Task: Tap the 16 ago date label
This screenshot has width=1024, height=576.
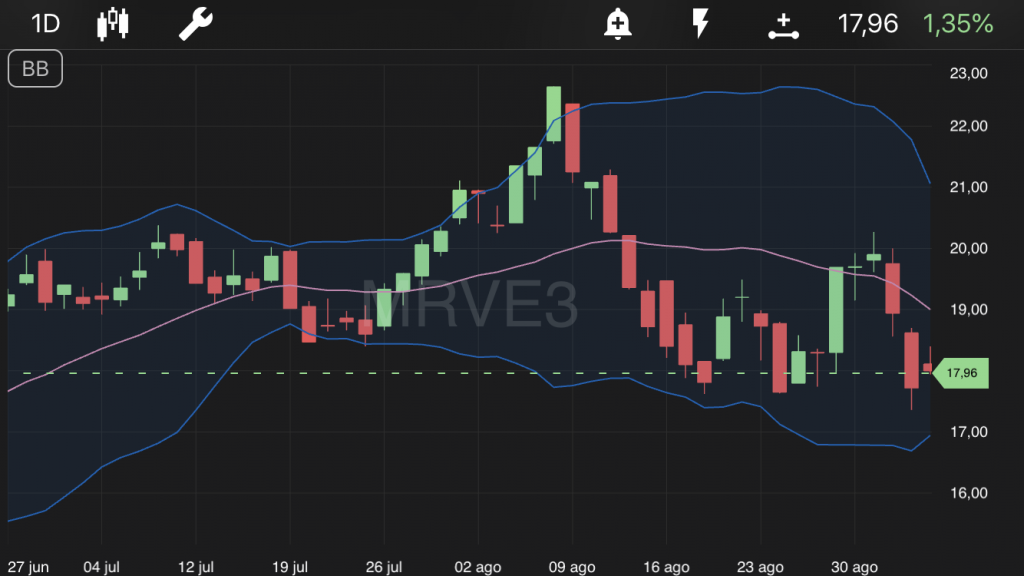Action: pos(666,567)
